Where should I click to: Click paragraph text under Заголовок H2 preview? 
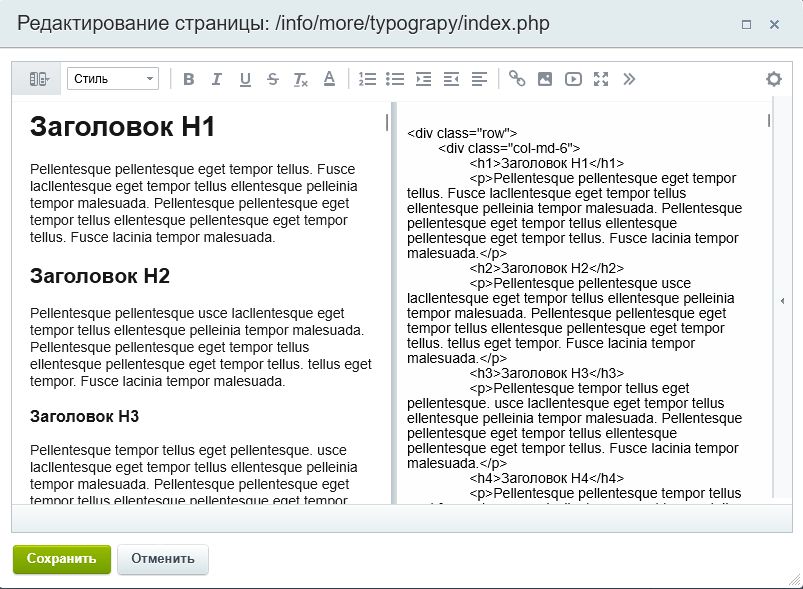click(201, 347)
